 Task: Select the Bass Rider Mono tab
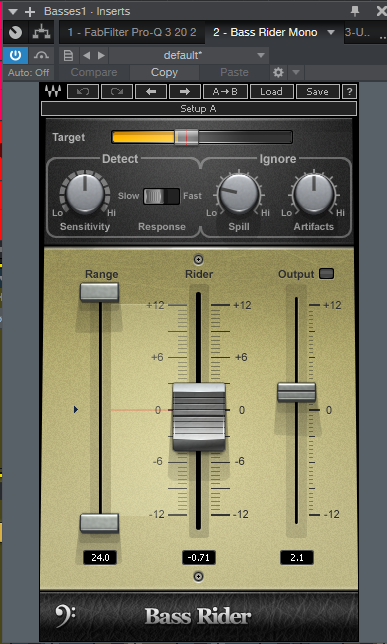265,32
